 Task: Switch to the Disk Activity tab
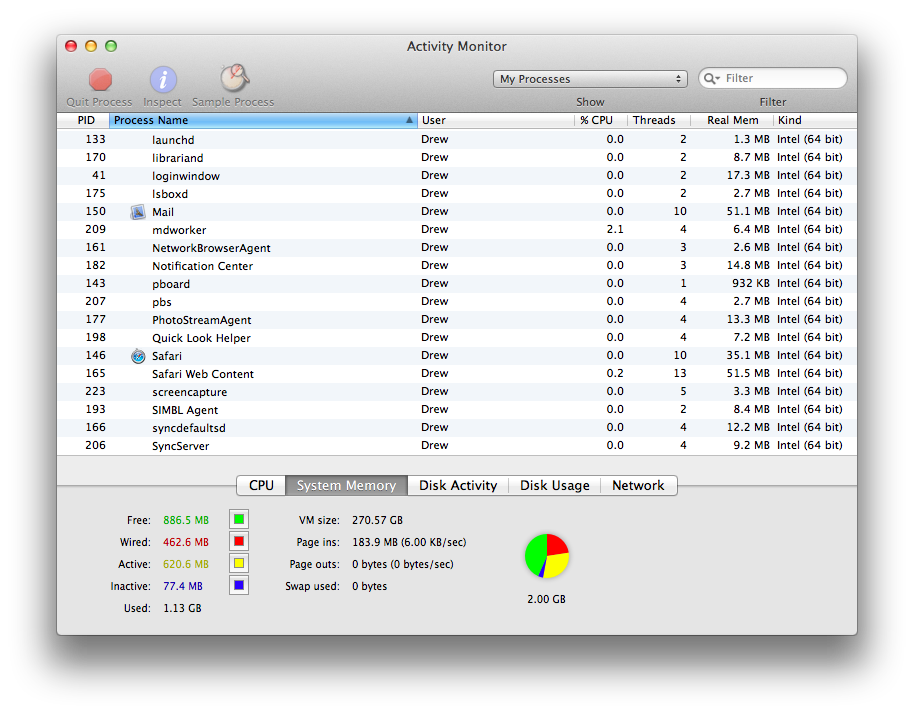pos(458,486)
